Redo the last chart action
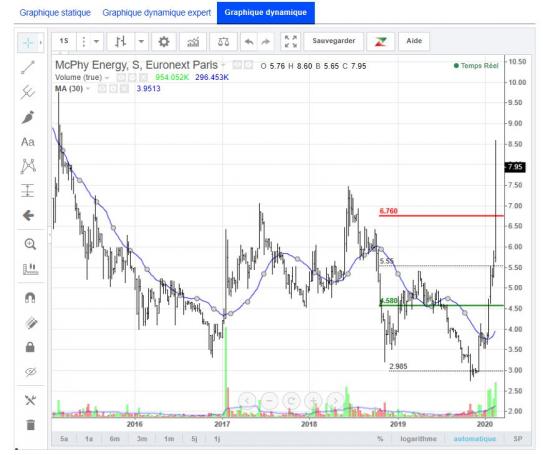Viewport: 543px width, 455px height. point(266,42)
